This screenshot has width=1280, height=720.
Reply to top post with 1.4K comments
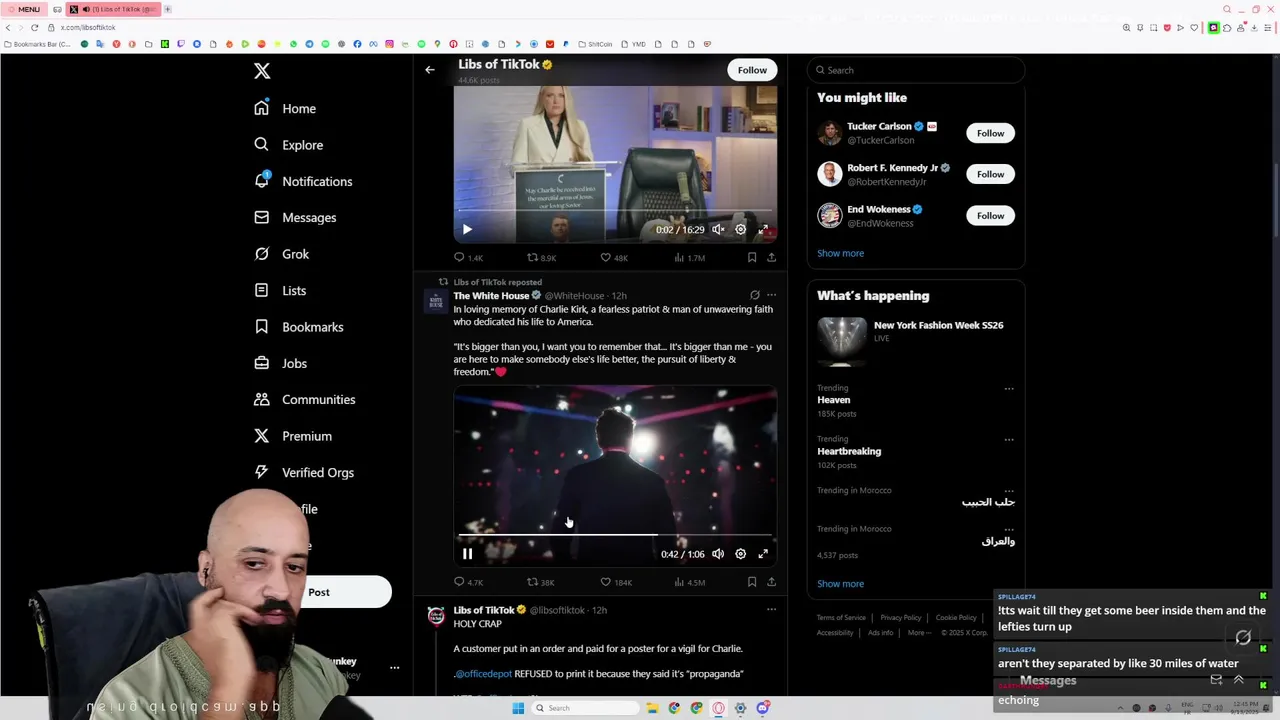point(468,257)
